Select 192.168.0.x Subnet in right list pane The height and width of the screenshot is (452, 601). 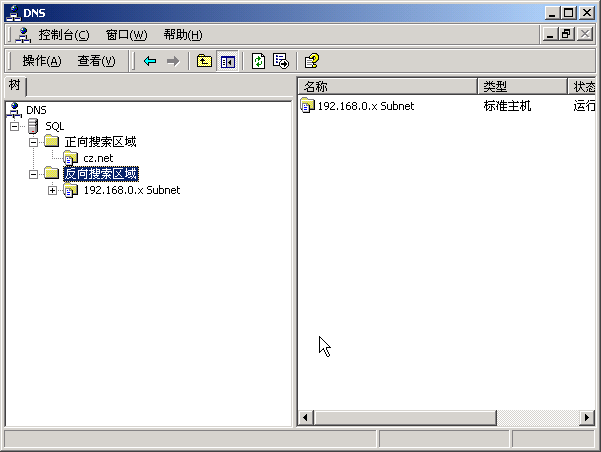pos(364,106)
